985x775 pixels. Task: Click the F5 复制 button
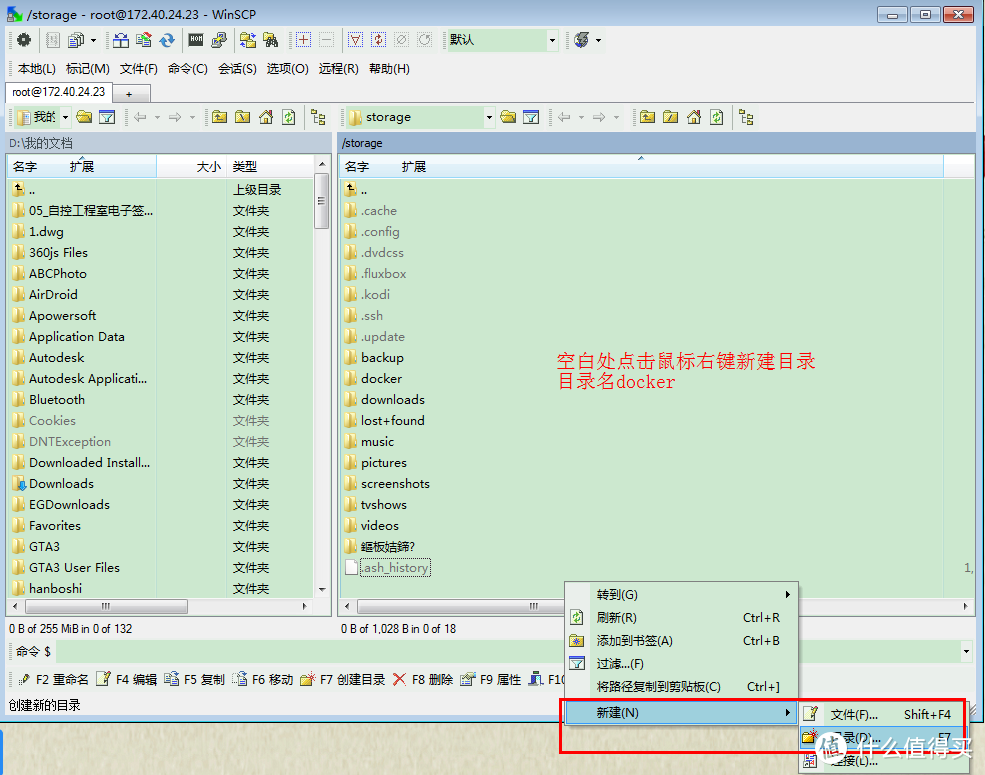pos(195,680)
